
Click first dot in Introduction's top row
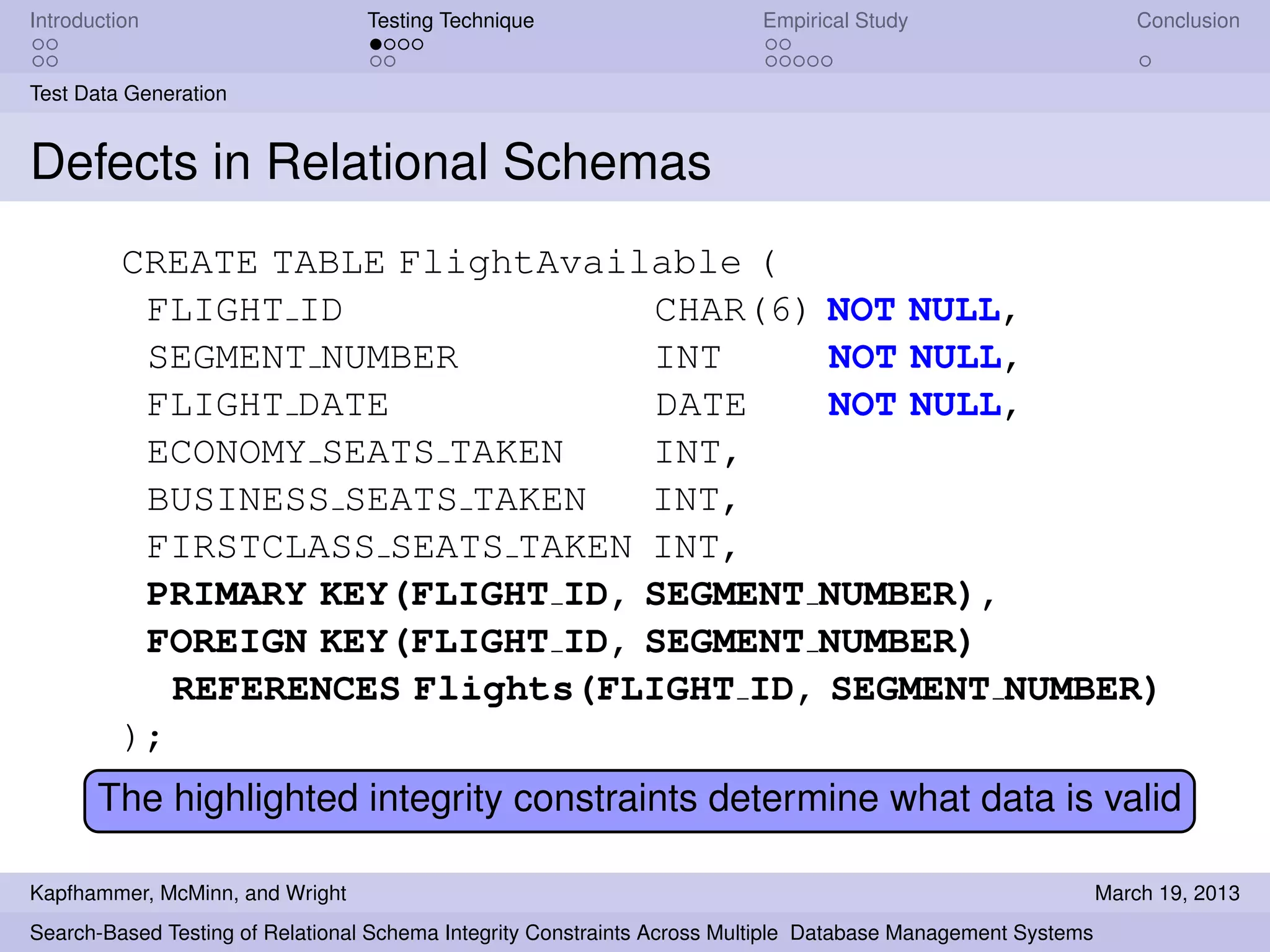pos(38,45)
